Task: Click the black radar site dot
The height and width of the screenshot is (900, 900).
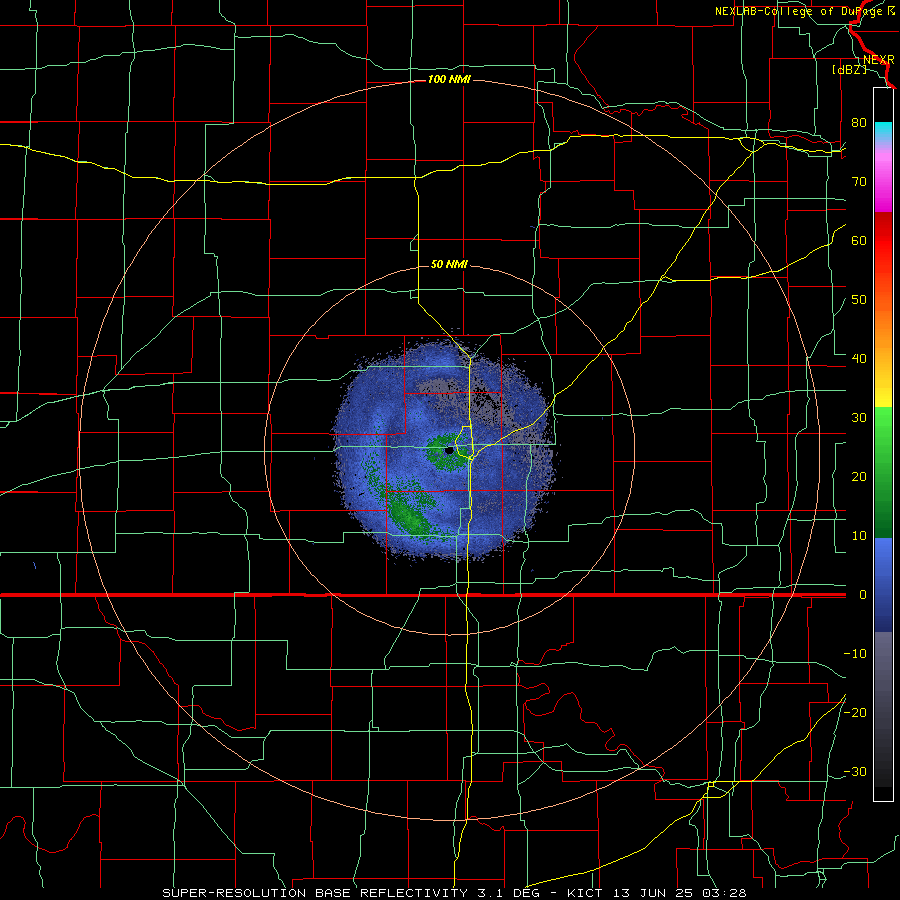Action: tap(449, 451)
